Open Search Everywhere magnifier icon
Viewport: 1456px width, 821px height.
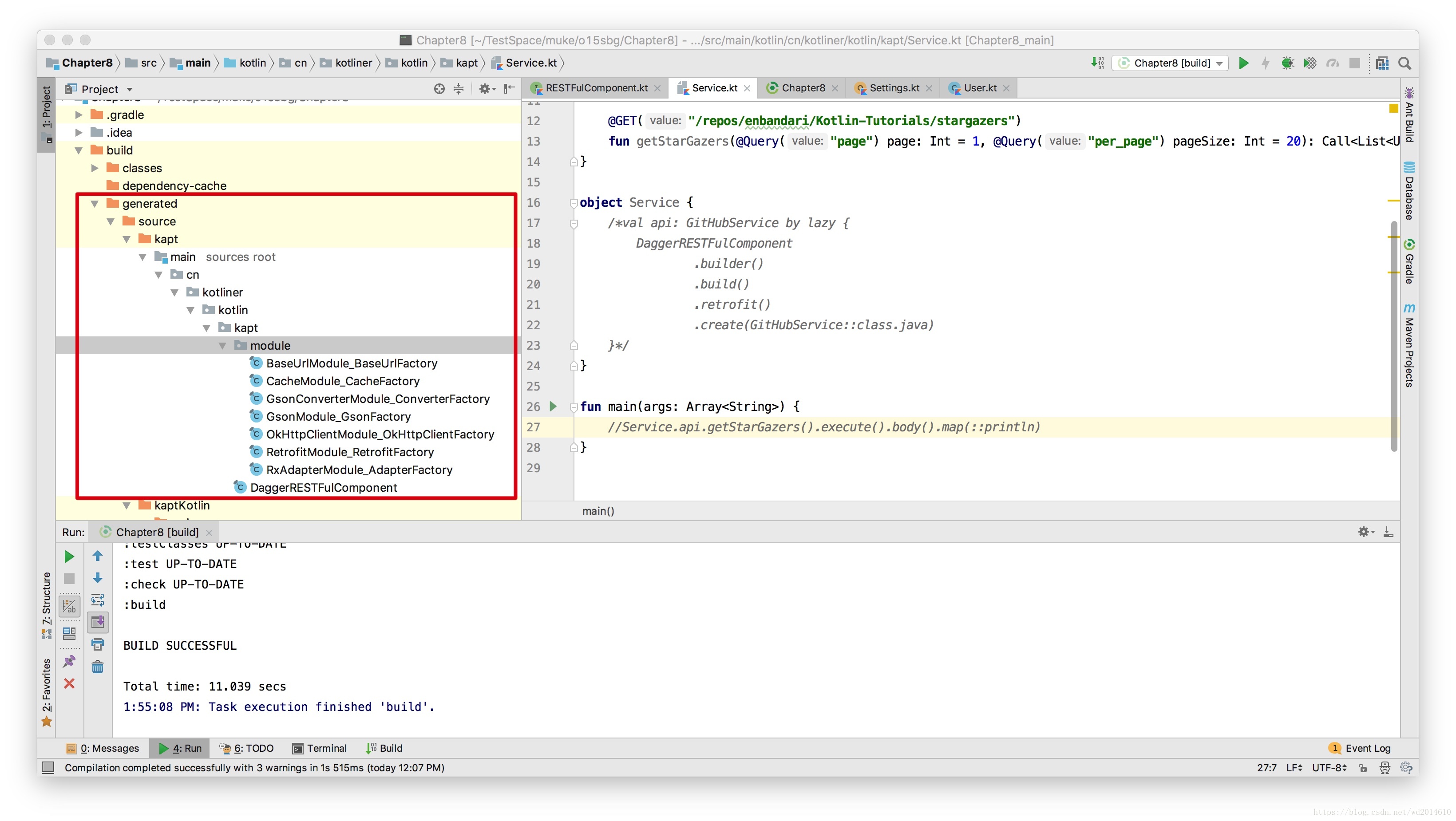coord(1405,63)
